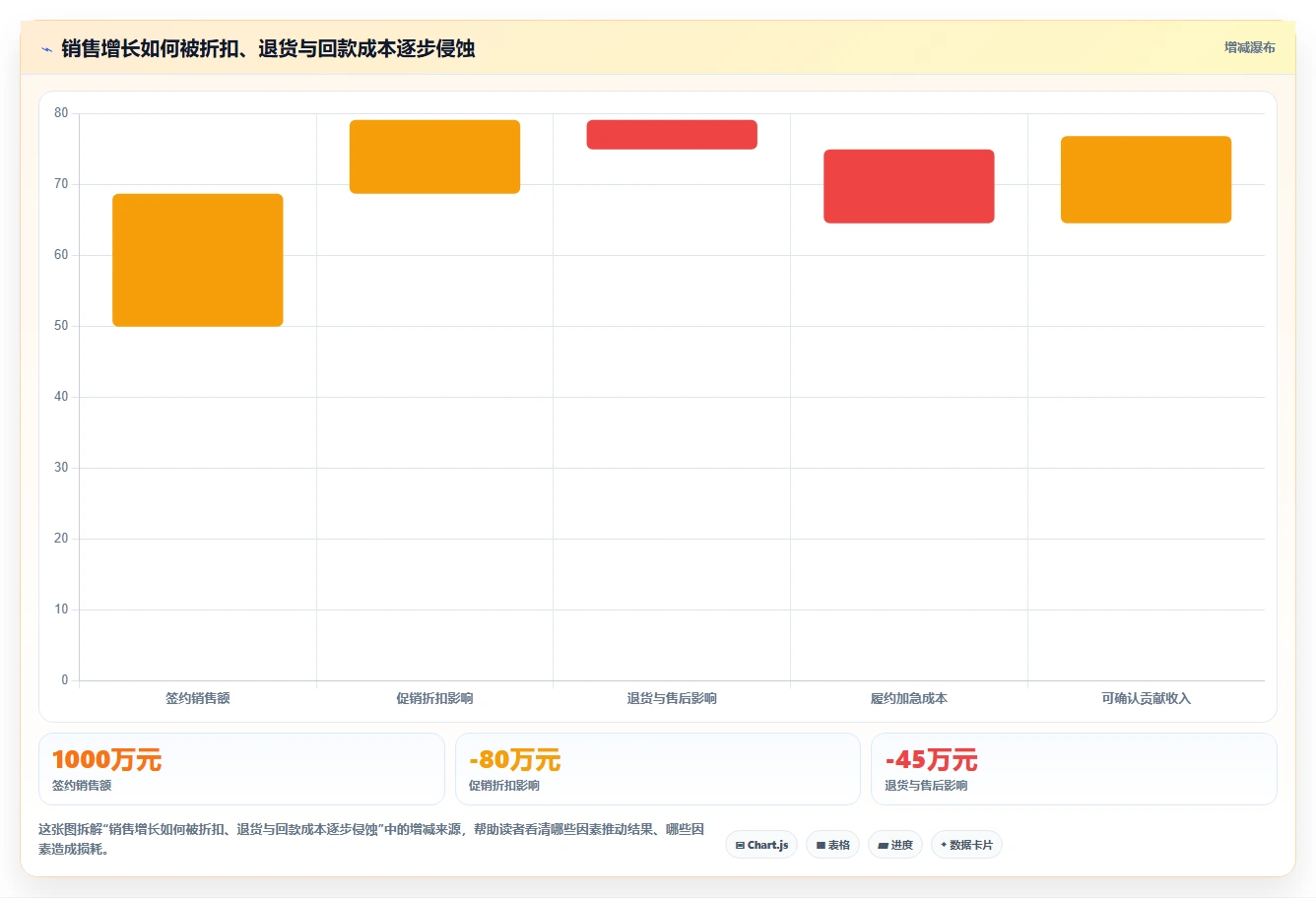Screen dimensions: 1316x898
Task: Click the 增减瀑布 tag in header
Action: coord(1249,47)
